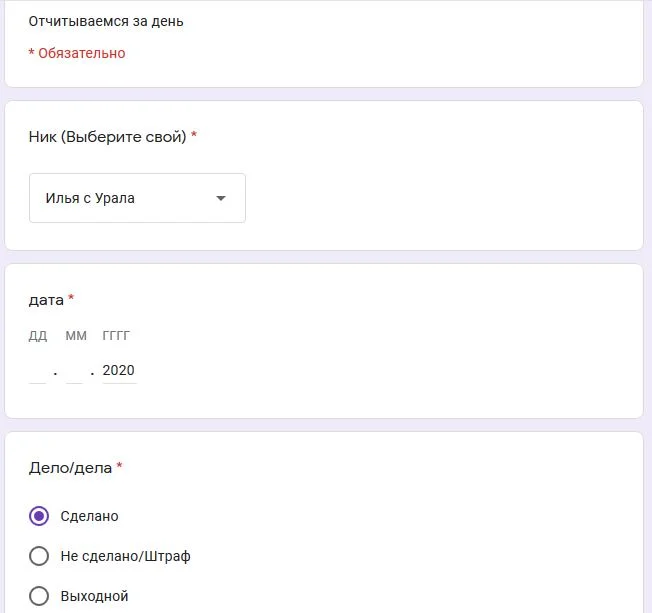Click the year field showing 2020
This screenshot has width=652, height=613.
click(x=118, y=371)
